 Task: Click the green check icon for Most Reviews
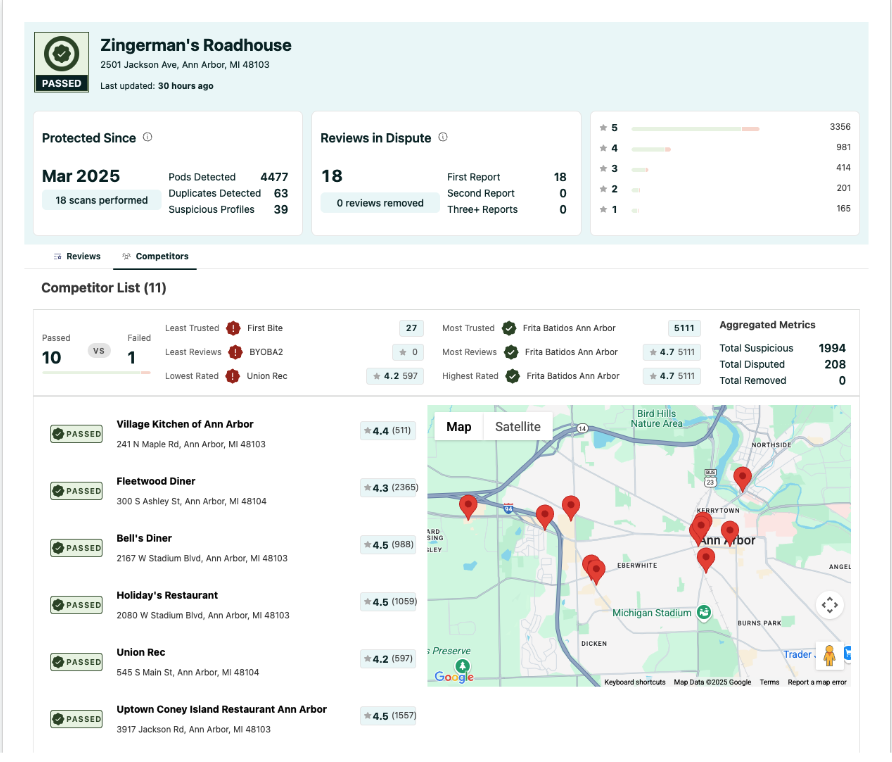click(511, 352)
